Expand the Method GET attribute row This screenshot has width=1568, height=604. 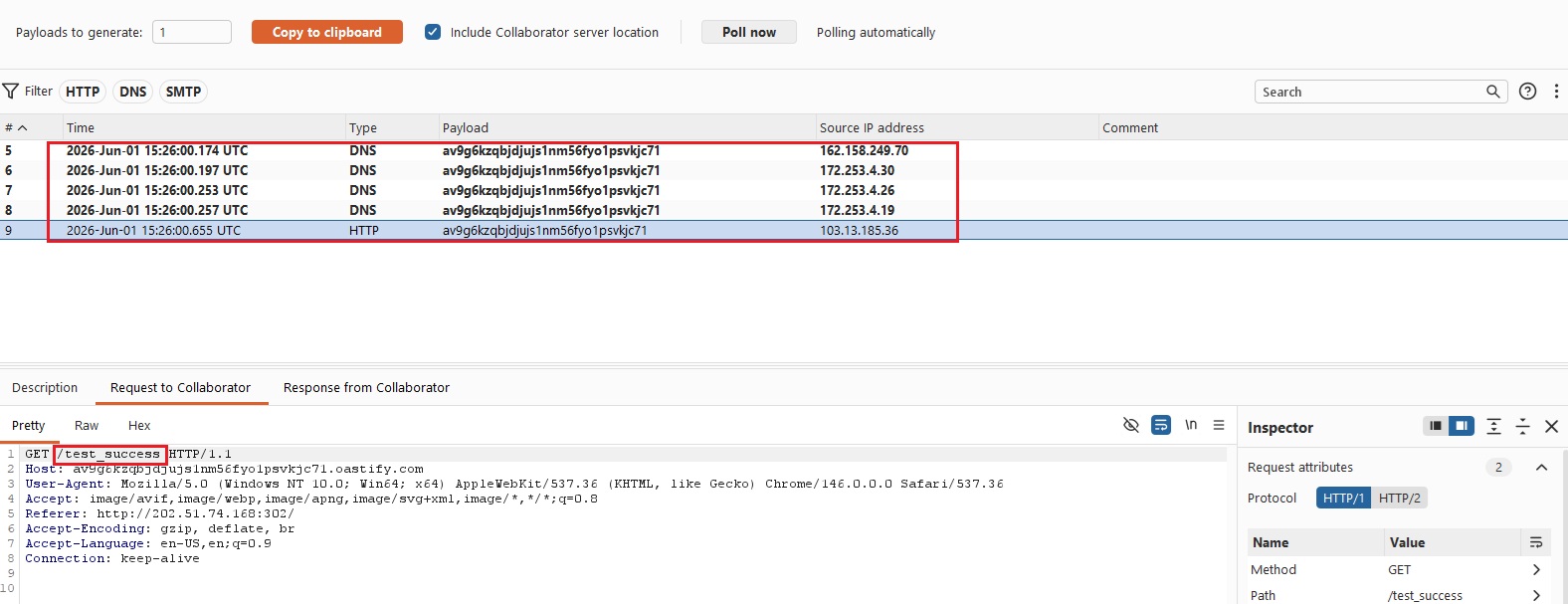[1537, 569]
